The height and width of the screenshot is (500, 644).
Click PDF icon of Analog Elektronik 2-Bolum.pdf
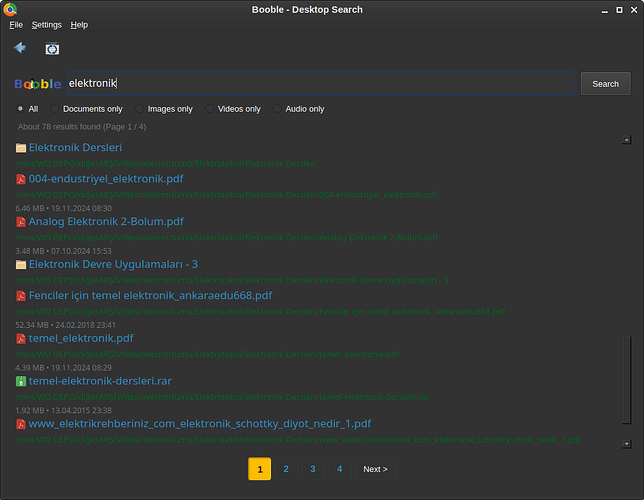21,222
